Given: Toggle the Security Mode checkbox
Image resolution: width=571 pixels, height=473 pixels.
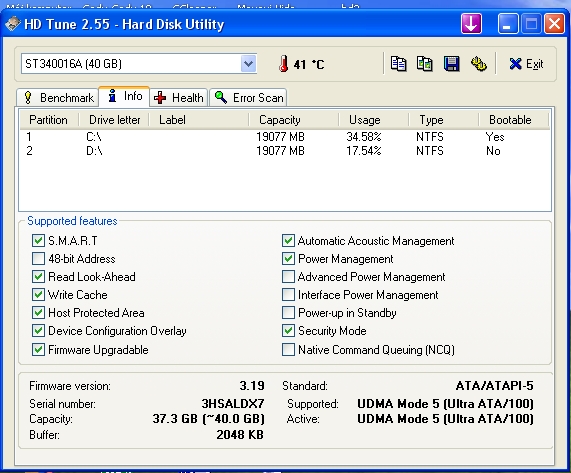Looking at the screenshot, I should (288, 331).
